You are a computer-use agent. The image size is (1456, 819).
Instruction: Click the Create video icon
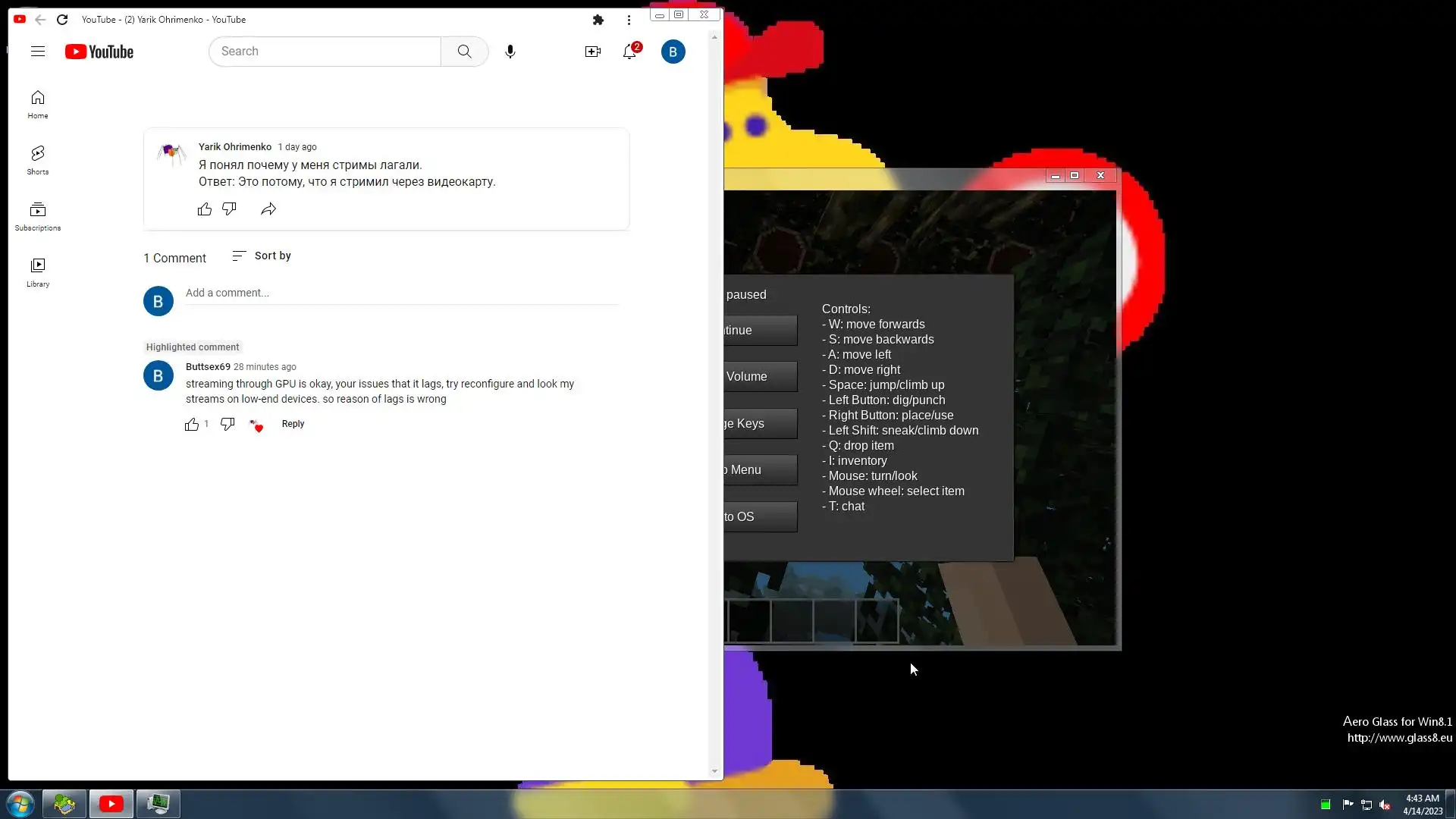pyautogui.click(x=592, y=52)
